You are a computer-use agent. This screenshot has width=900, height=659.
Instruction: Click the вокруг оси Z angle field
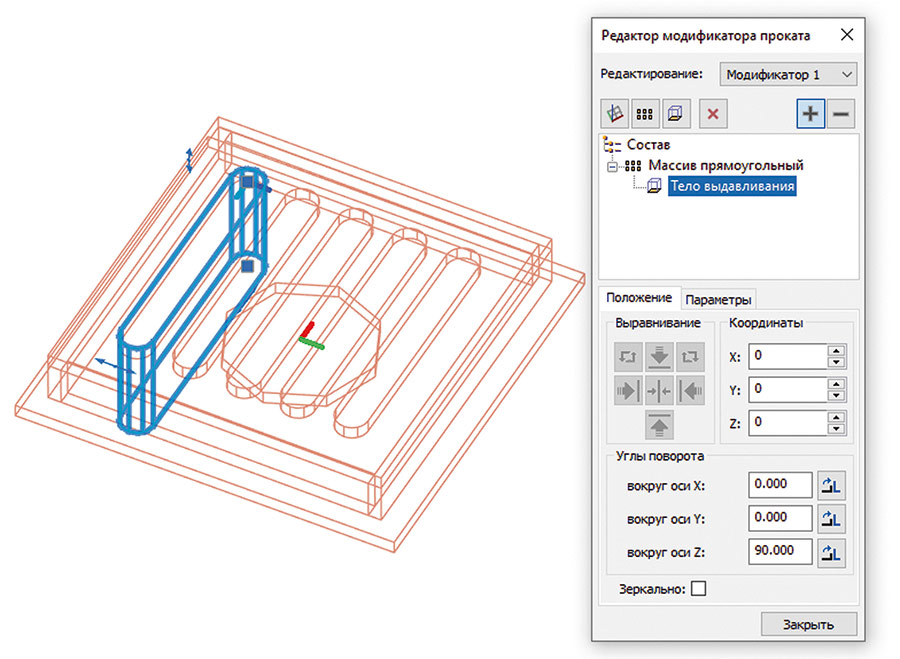(780, 551)
